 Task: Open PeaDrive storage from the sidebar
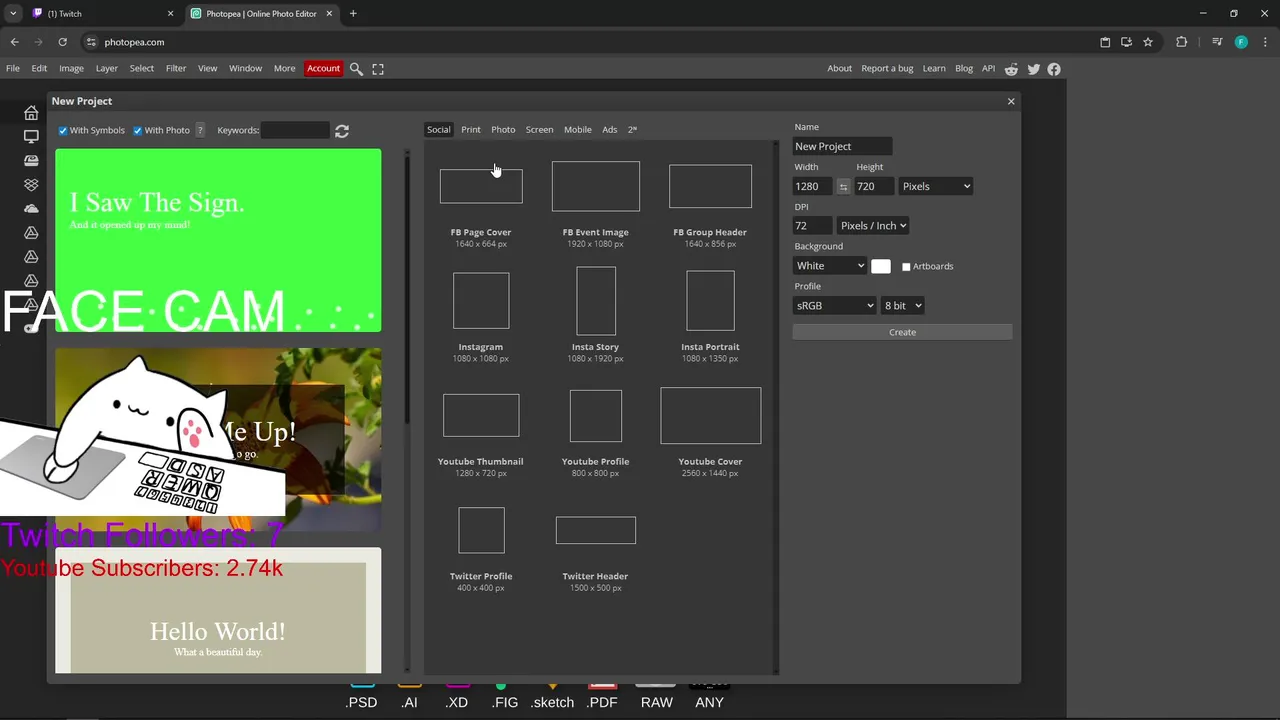click(x=31, y=161)
